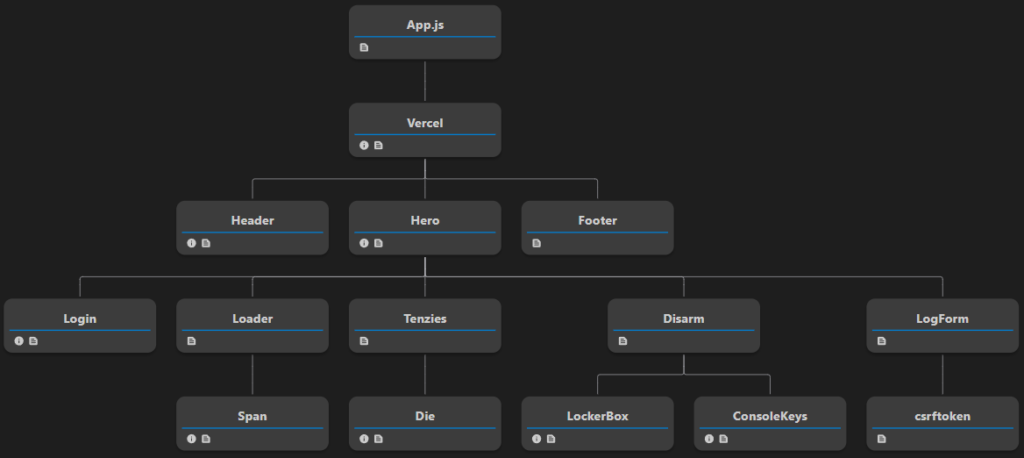This screenshot has height=458, width=1024.
Task: Click the file icon on the Tenzies node
Action: coord(364,341)
